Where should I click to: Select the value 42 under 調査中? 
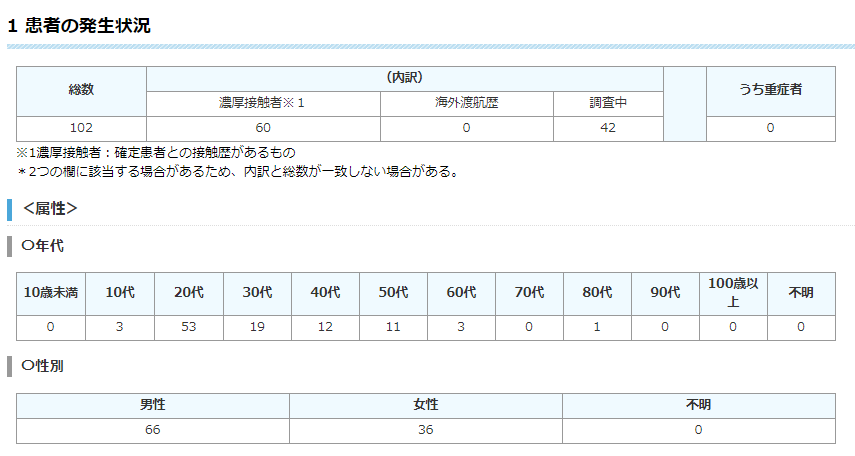coord(608,128)
